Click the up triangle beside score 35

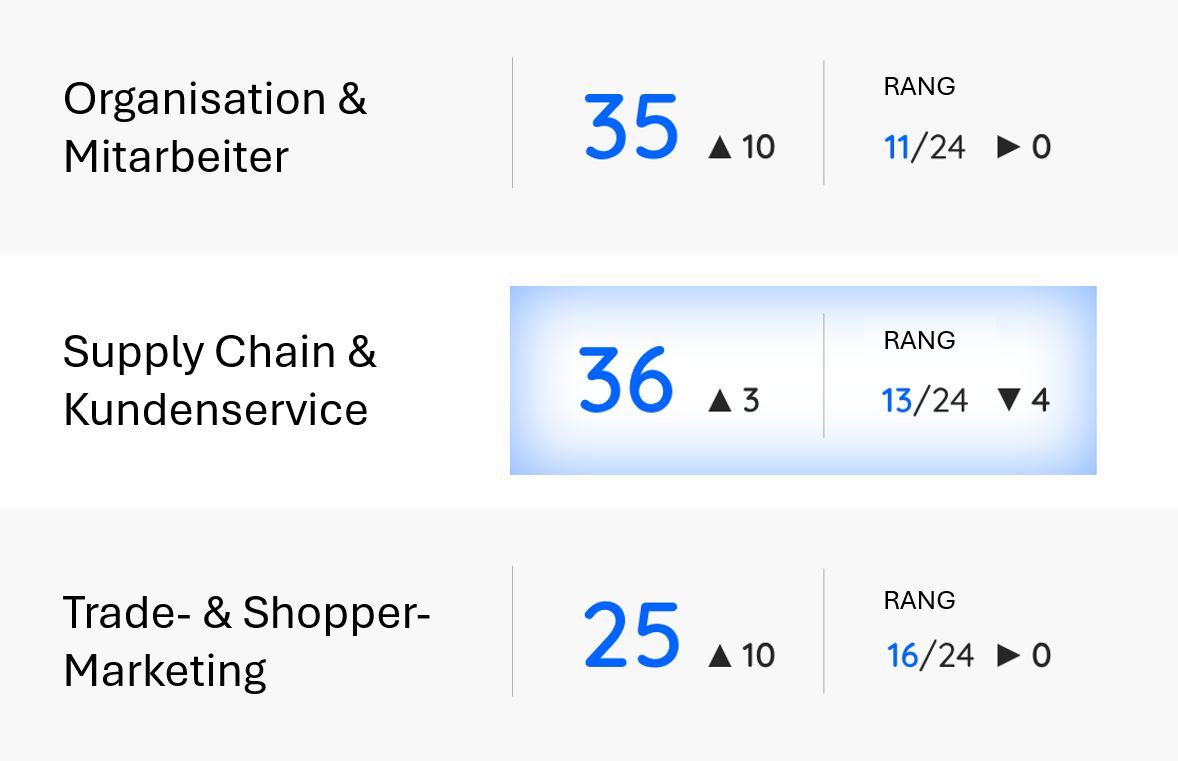point(720,148)
